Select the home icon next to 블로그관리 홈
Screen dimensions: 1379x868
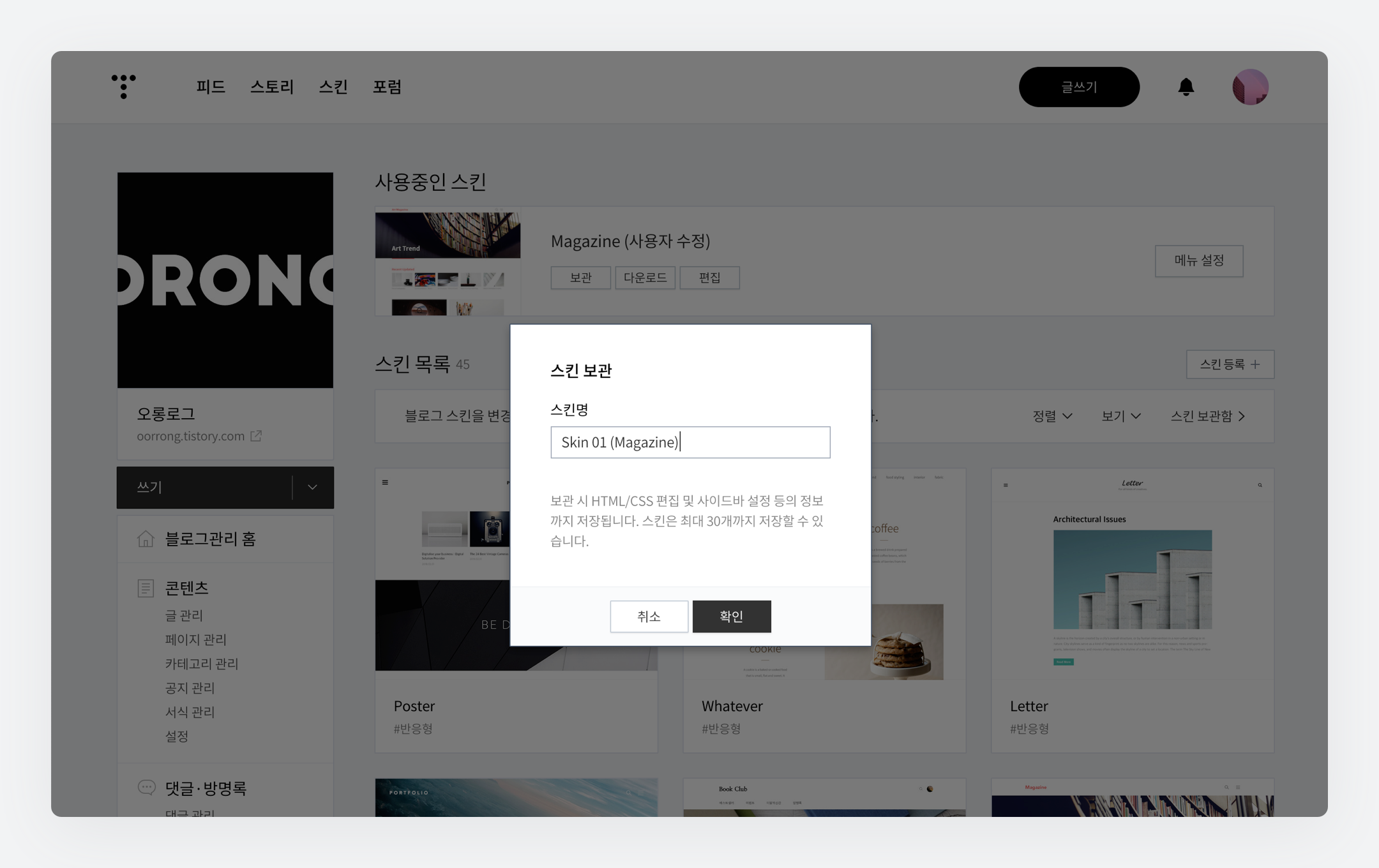146,539
